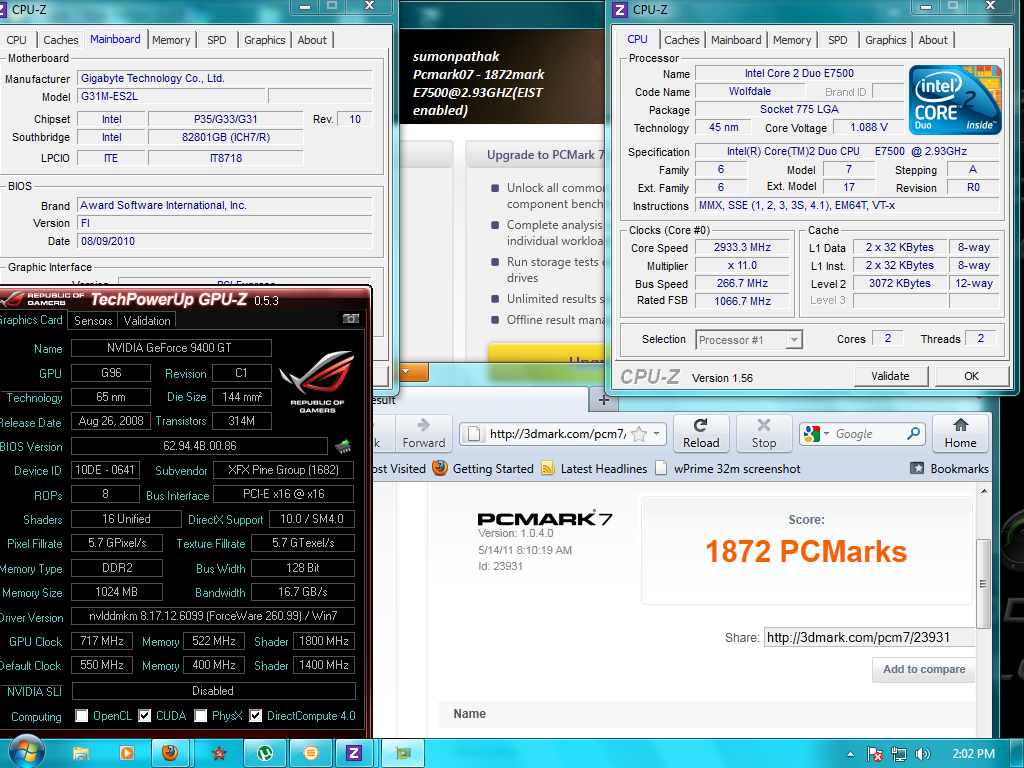Open About tab in right CPU-Z window

(933, 40)
